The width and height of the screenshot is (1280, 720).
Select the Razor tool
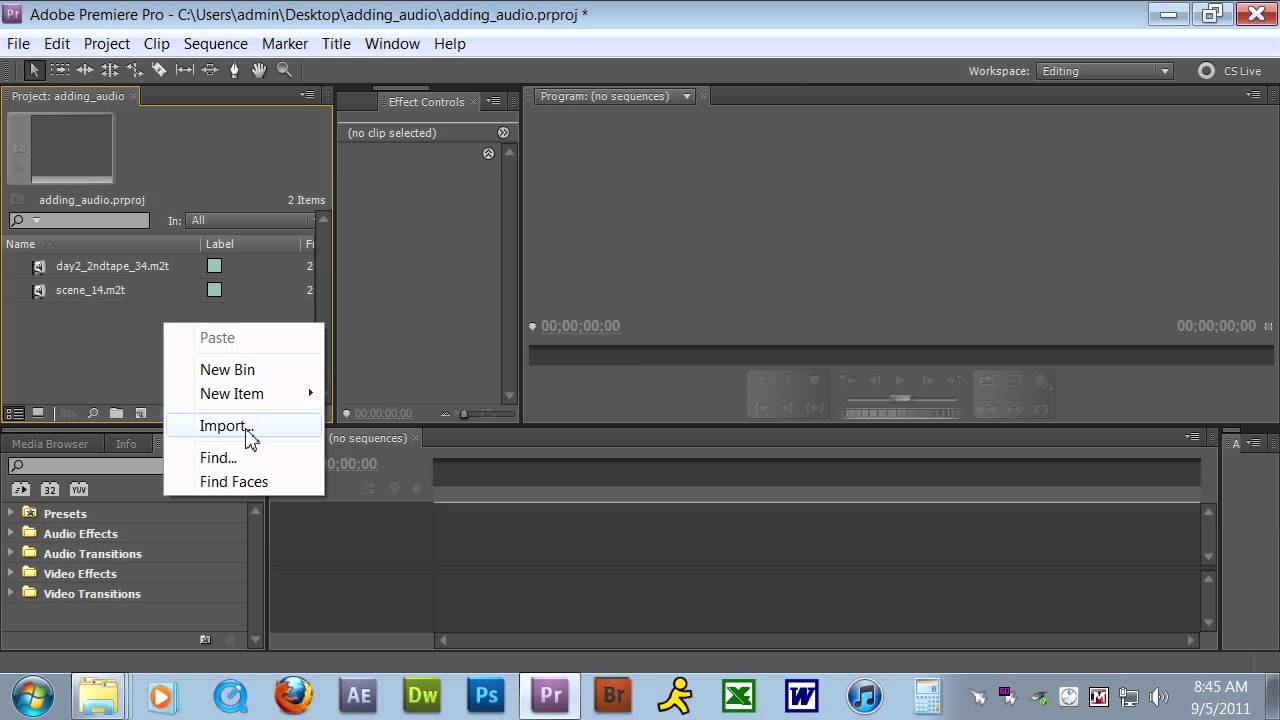(x=159, y=70)
